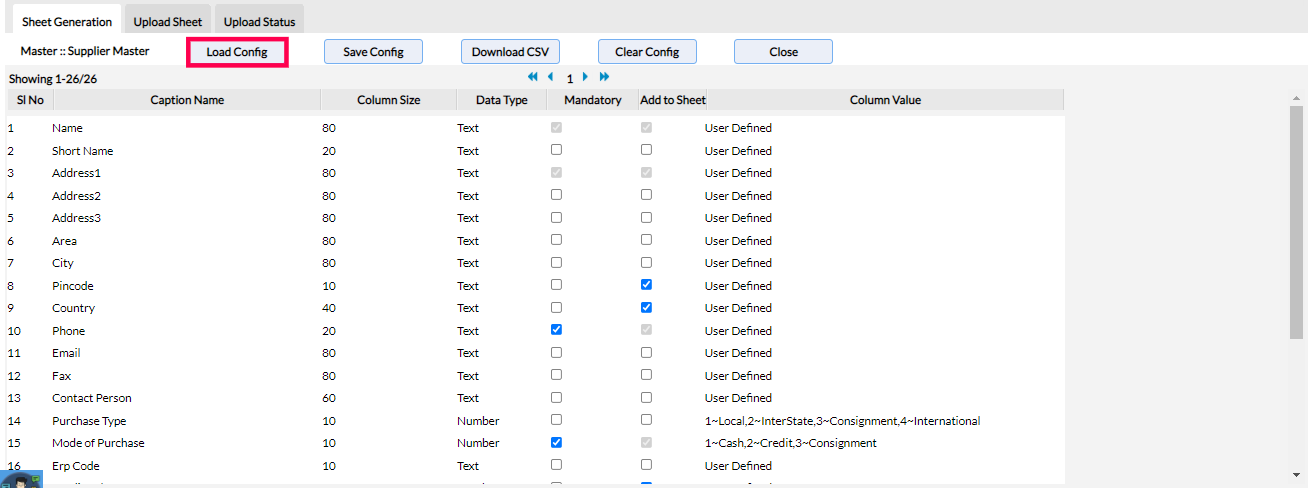Enable Add to Sheet for Email
This screenshot has height=488, width=1308.
pyautogui.click(x=646, y=352)
